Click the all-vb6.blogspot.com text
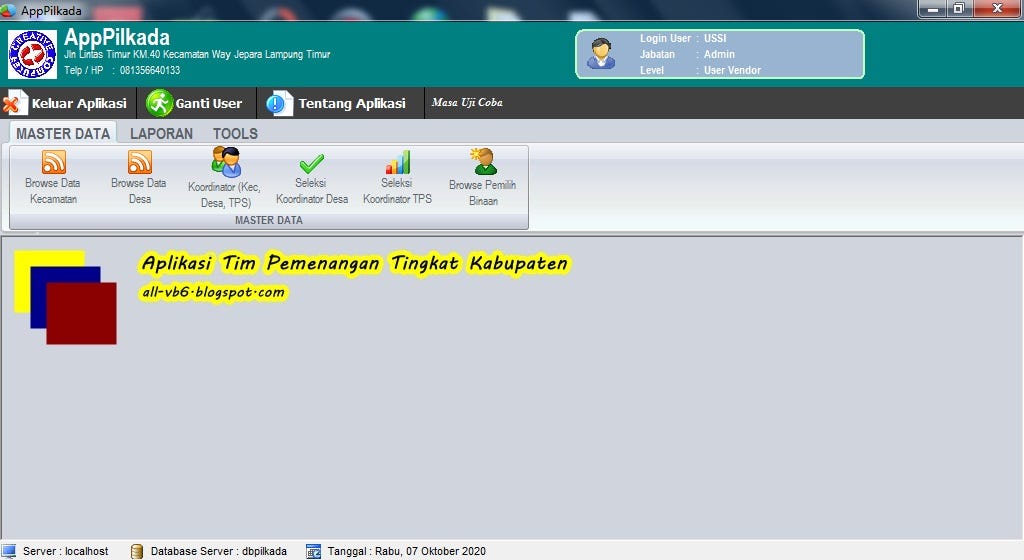The image size is (1024, 560). coord(214,292)
